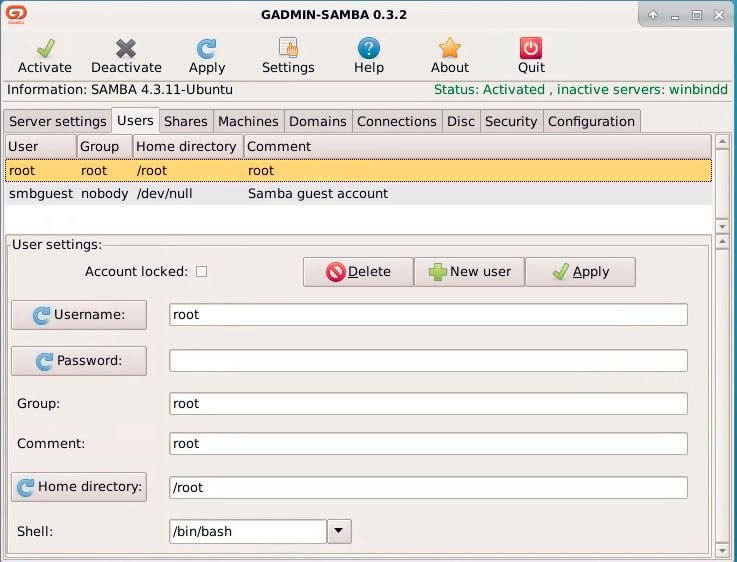Focus the empty Password field
Viewport: 737px width, 562px height.
[x=428, y=360]
